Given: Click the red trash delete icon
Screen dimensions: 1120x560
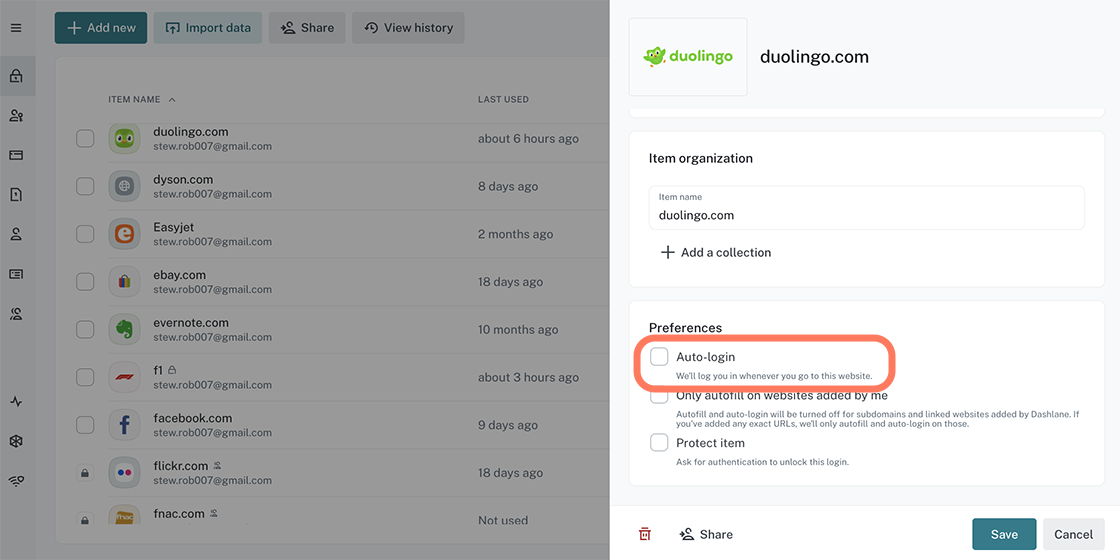Looking at the screenshot, I should [645, 534].
